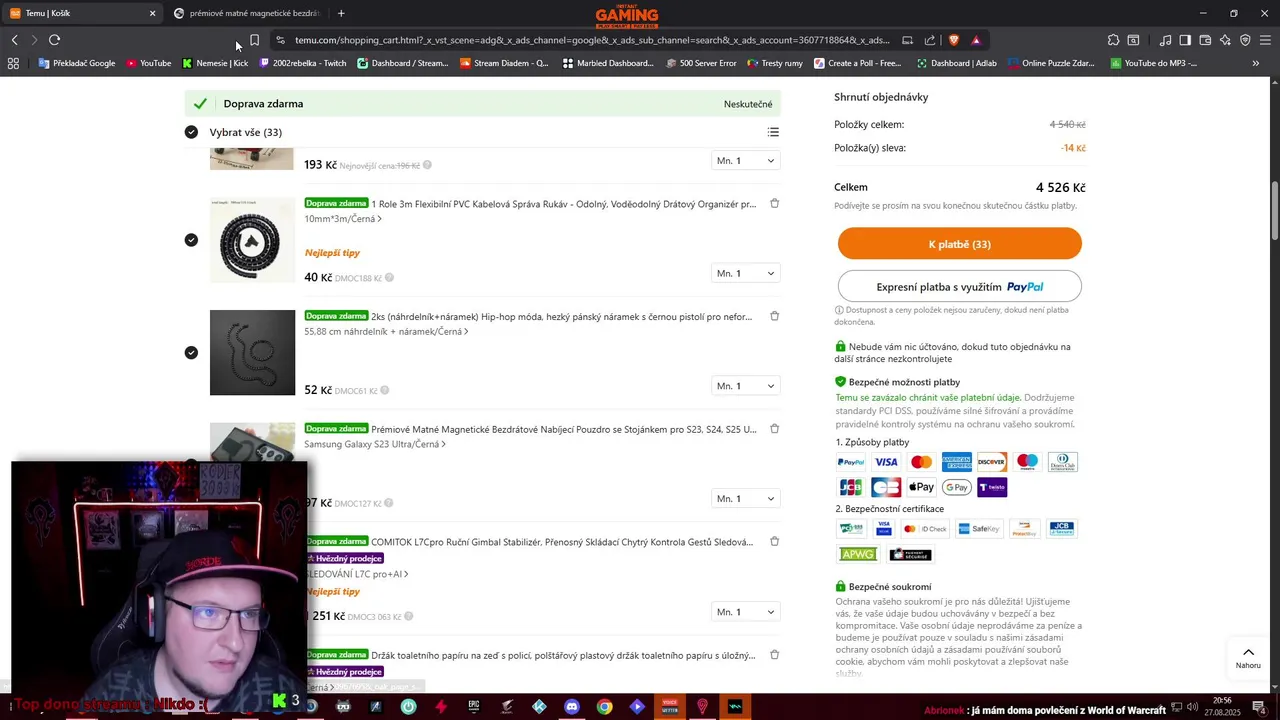Open the YouTube bookmark
Viewport: 1280px width, 720px height.
(x=148, y=63)
